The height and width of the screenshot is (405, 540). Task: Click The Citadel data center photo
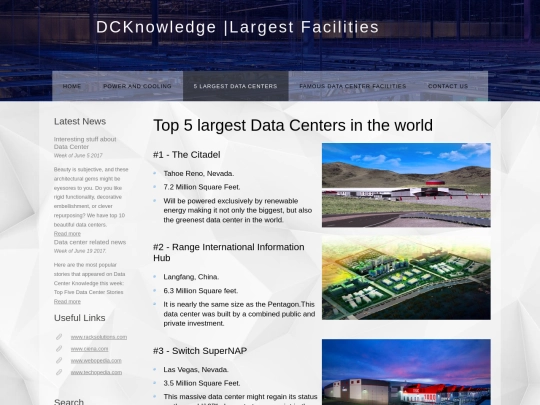pos(406,185)
